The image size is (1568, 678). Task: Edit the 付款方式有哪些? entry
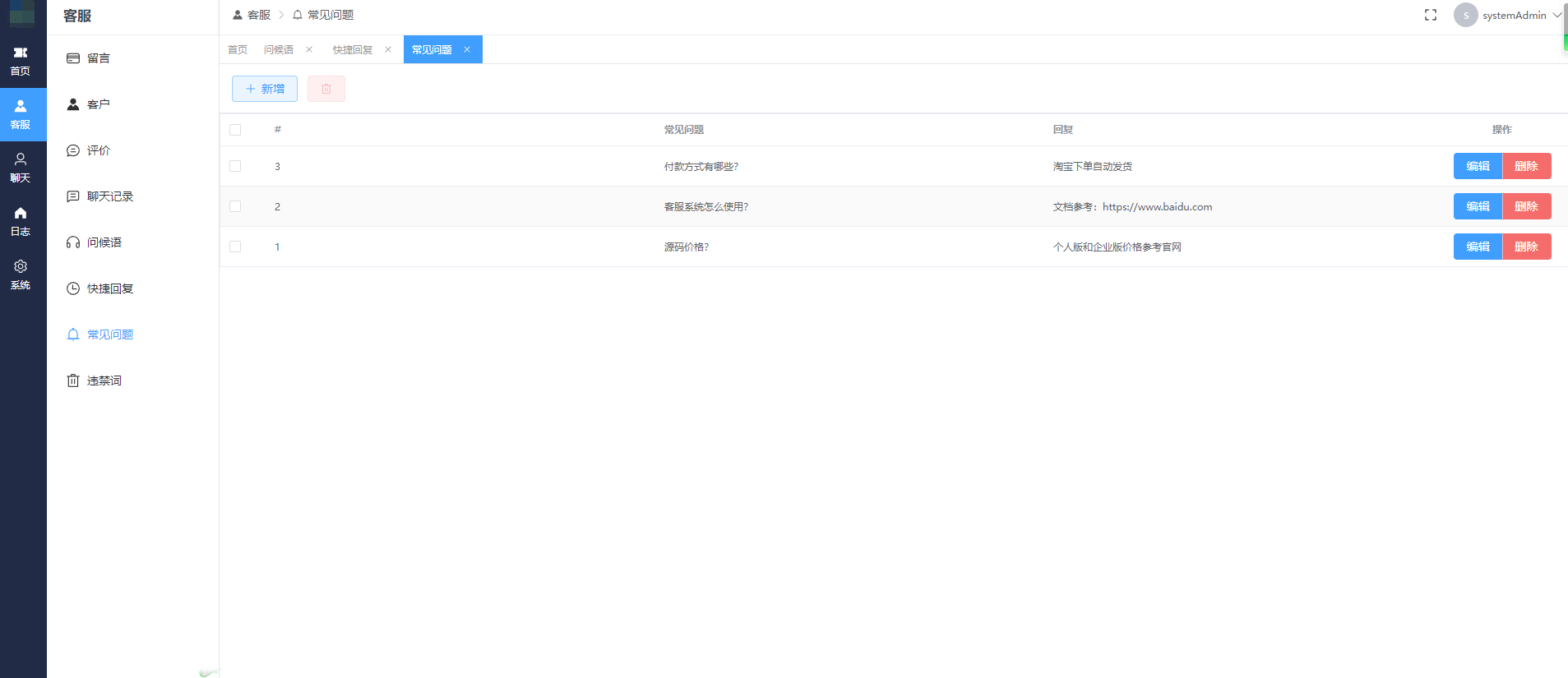point(1478,166)
